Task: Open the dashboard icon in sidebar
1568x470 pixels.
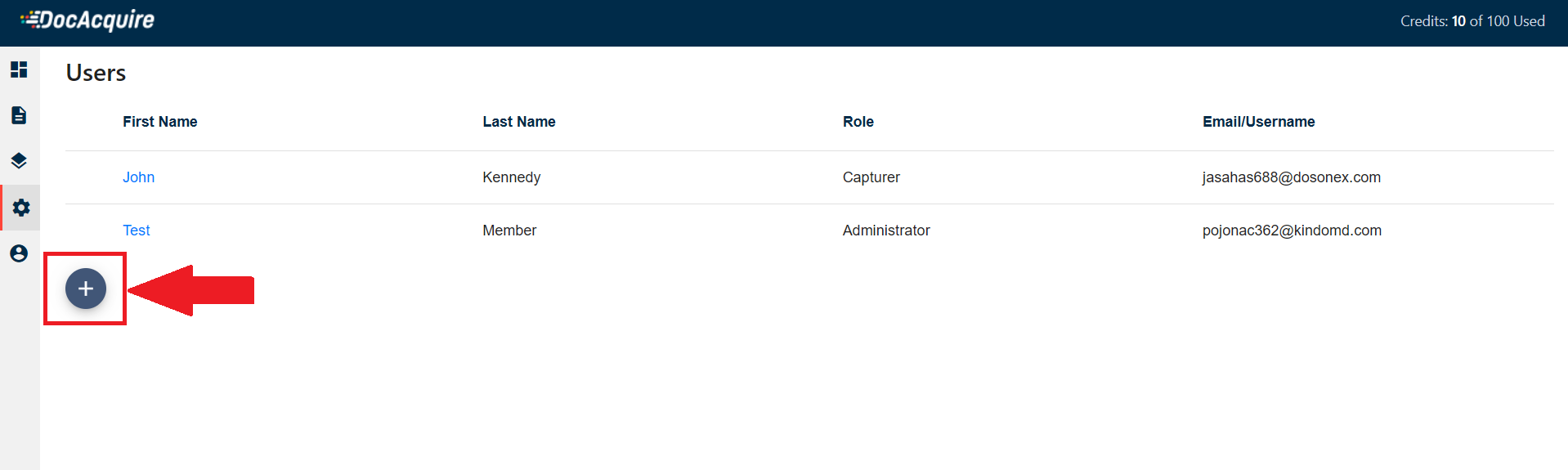Action: [x=19, y=69]
